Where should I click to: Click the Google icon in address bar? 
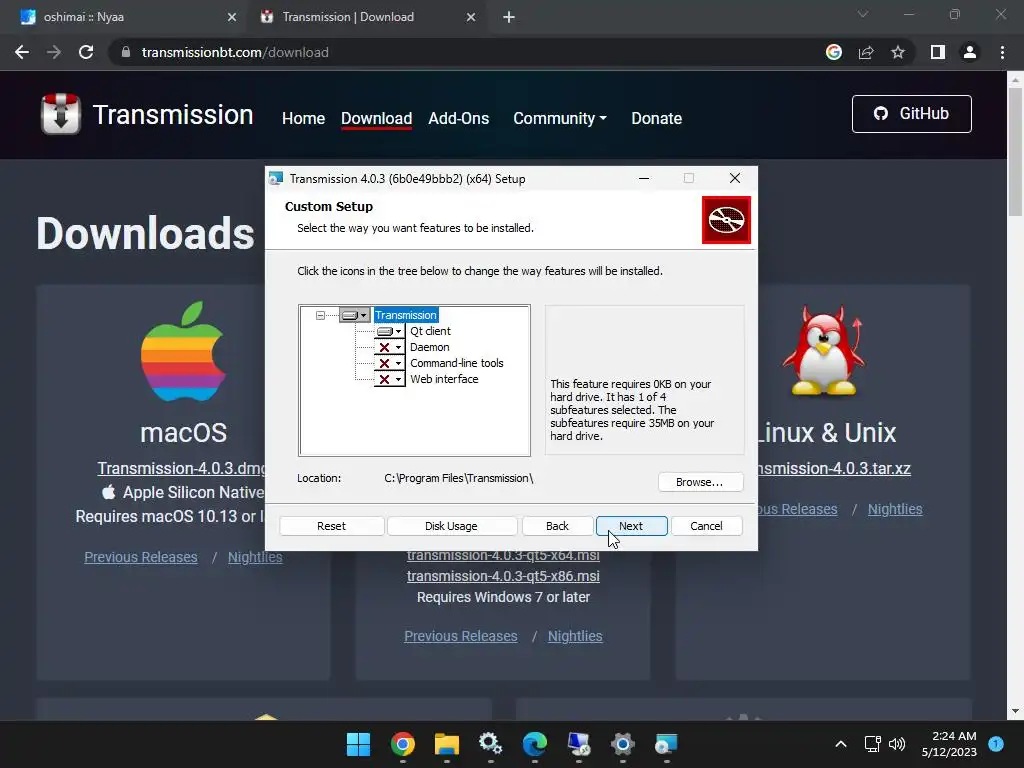coord(834,52)
